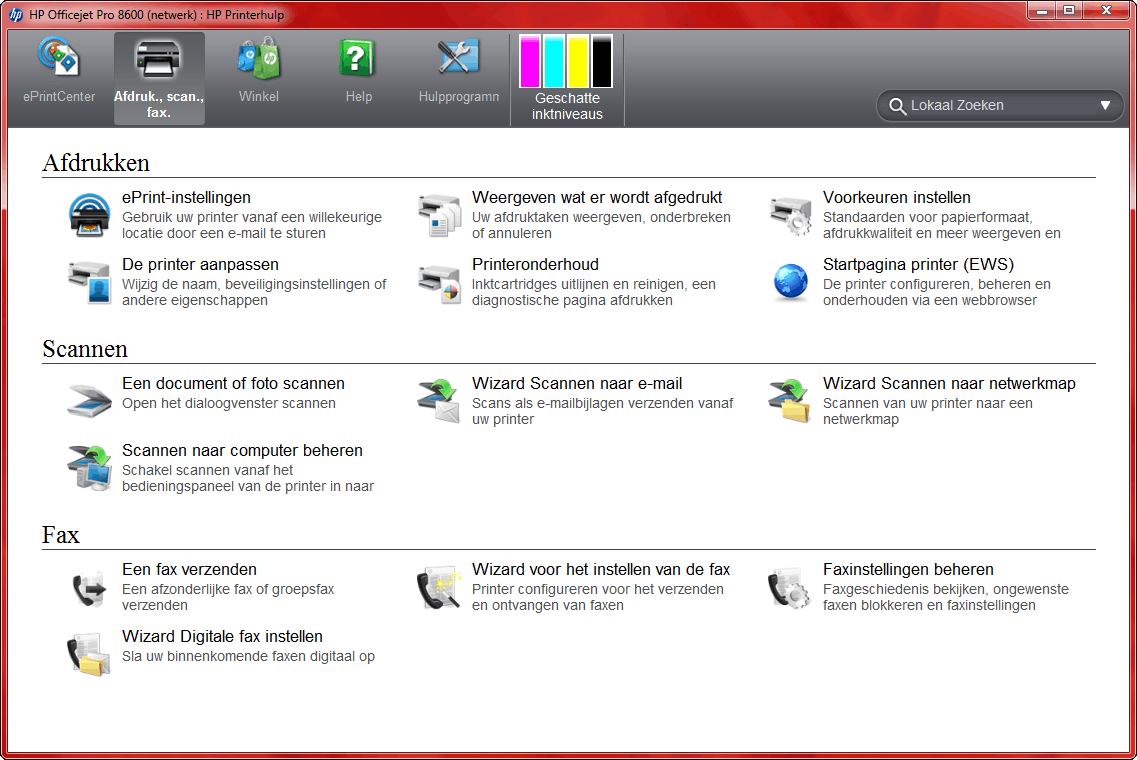The image size is (1137, 760).
Task: Launch Wizard Scannen naar netwerkmap
Action: [949, 384]
